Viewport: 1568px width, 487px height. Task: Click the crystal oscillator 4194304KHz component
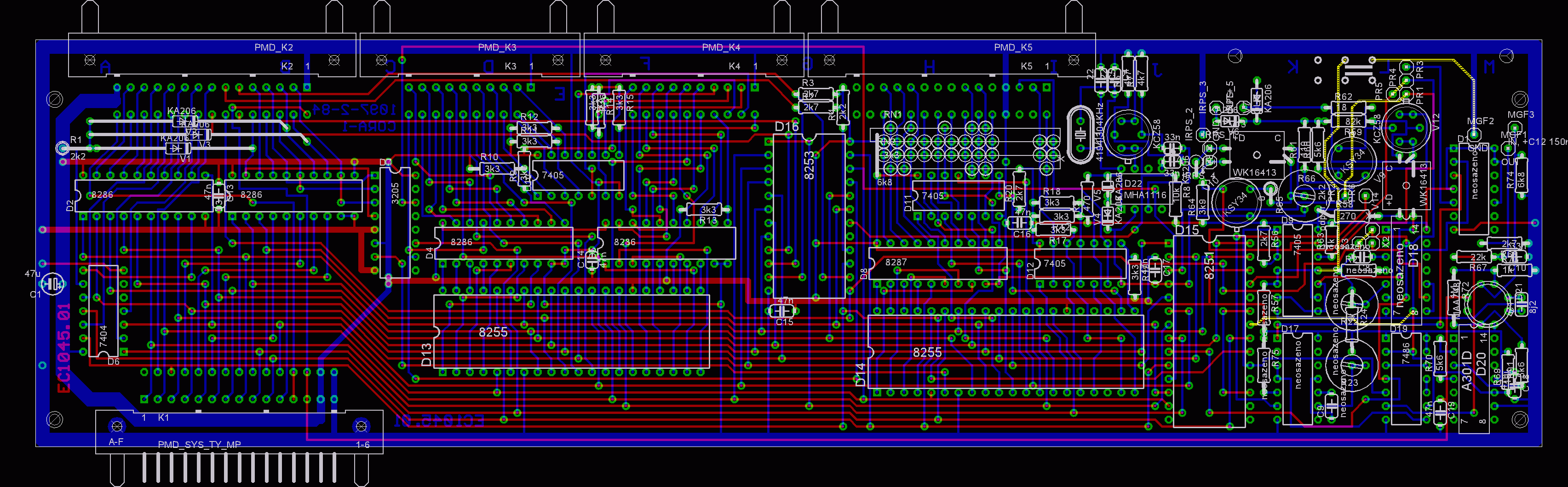[x=1080, y=135]
